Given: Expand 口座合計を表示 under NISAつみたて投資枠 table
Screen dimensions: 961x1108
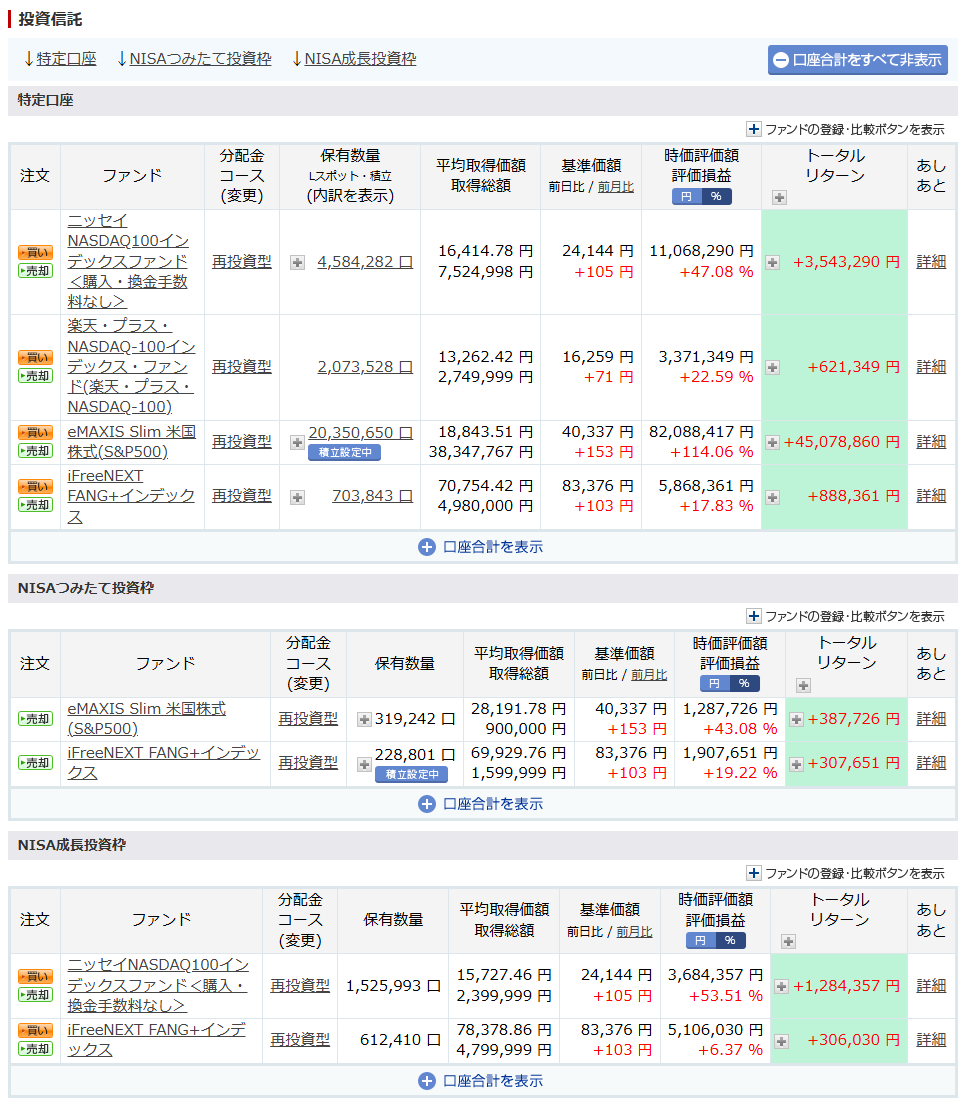Looking at the screenshot, I should click(481, 804).
